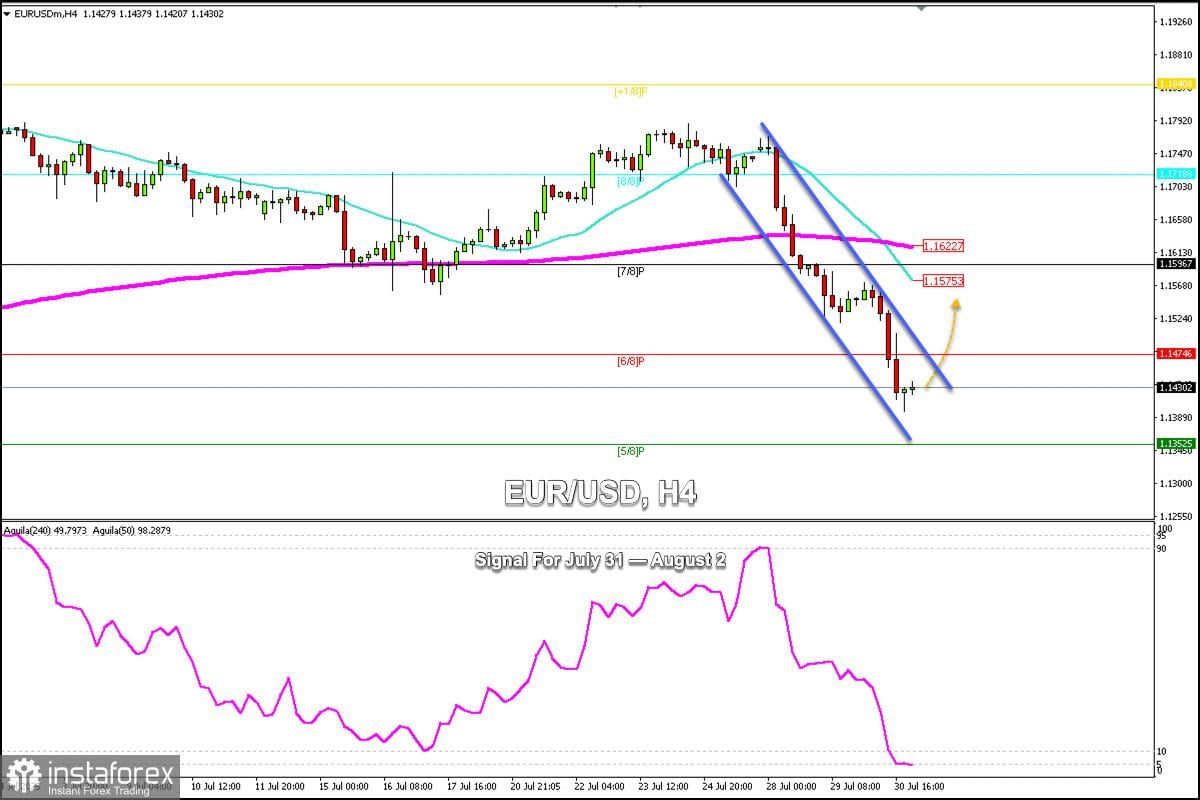
Task: Click the Aguila(50) 98.2879 indicator label
Action: [132, 530]
